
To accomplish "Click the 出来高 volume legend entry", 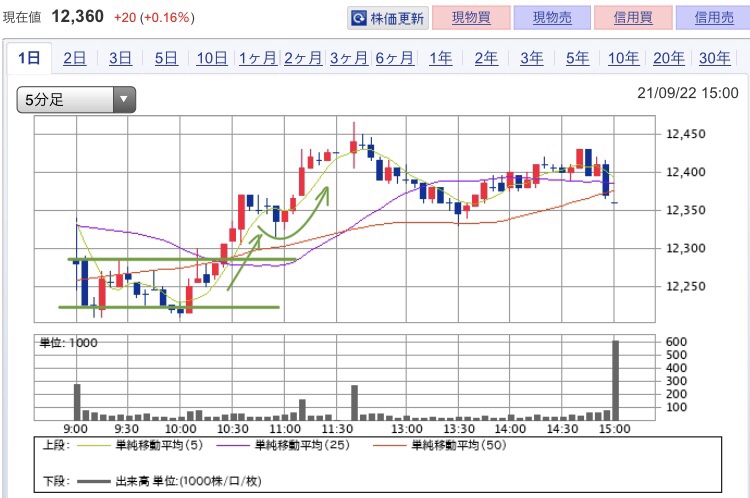I will [x=169, y=481].
